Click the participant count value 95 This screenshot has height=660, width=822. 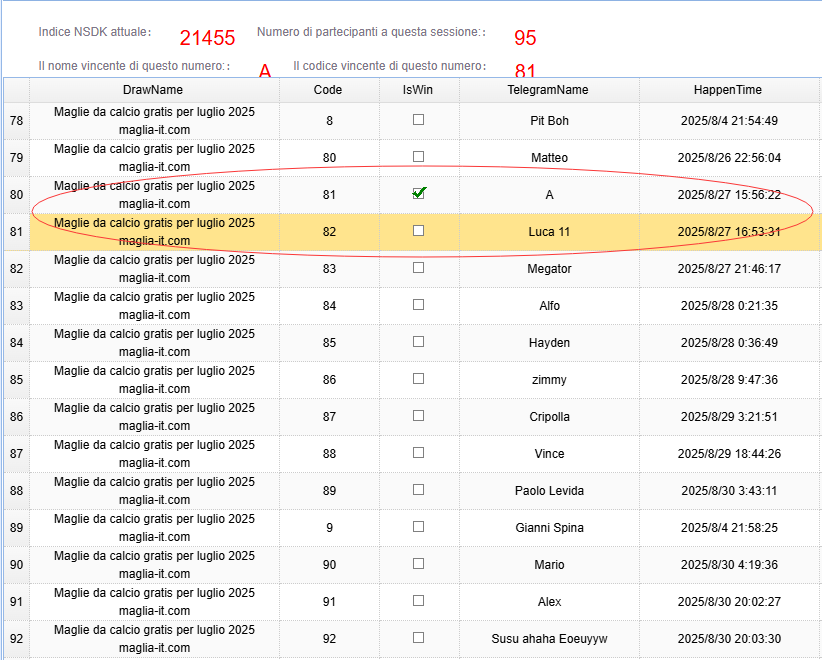coord(525,38)
